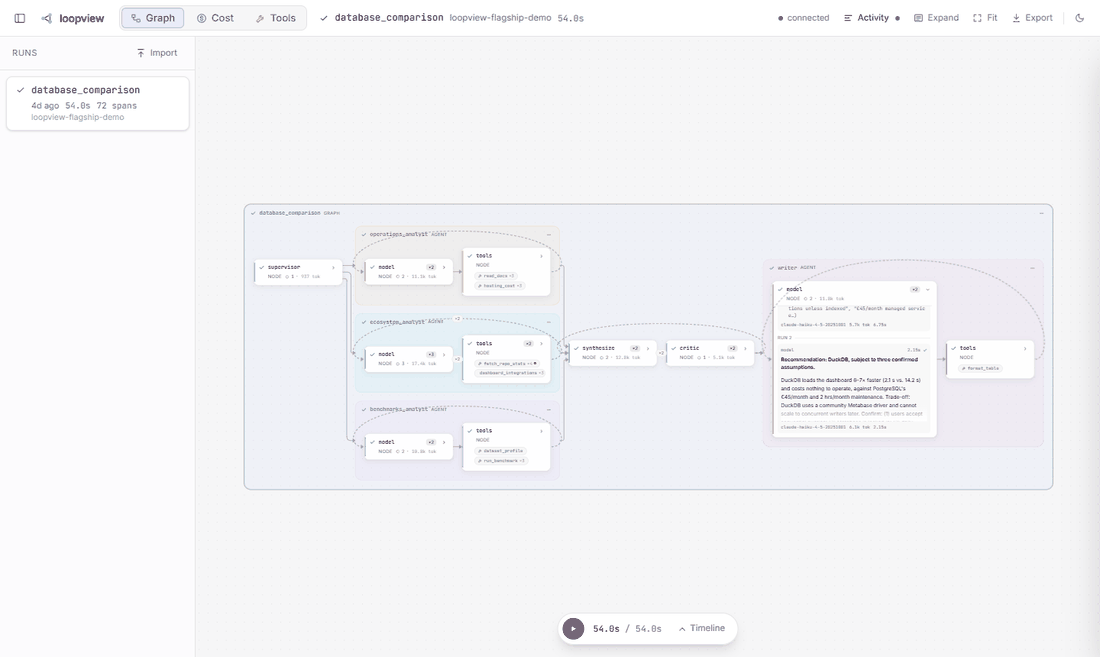Expand the supervisor node chevron
This screenshot has height=657, width=1100.
(x=333, y=267)
